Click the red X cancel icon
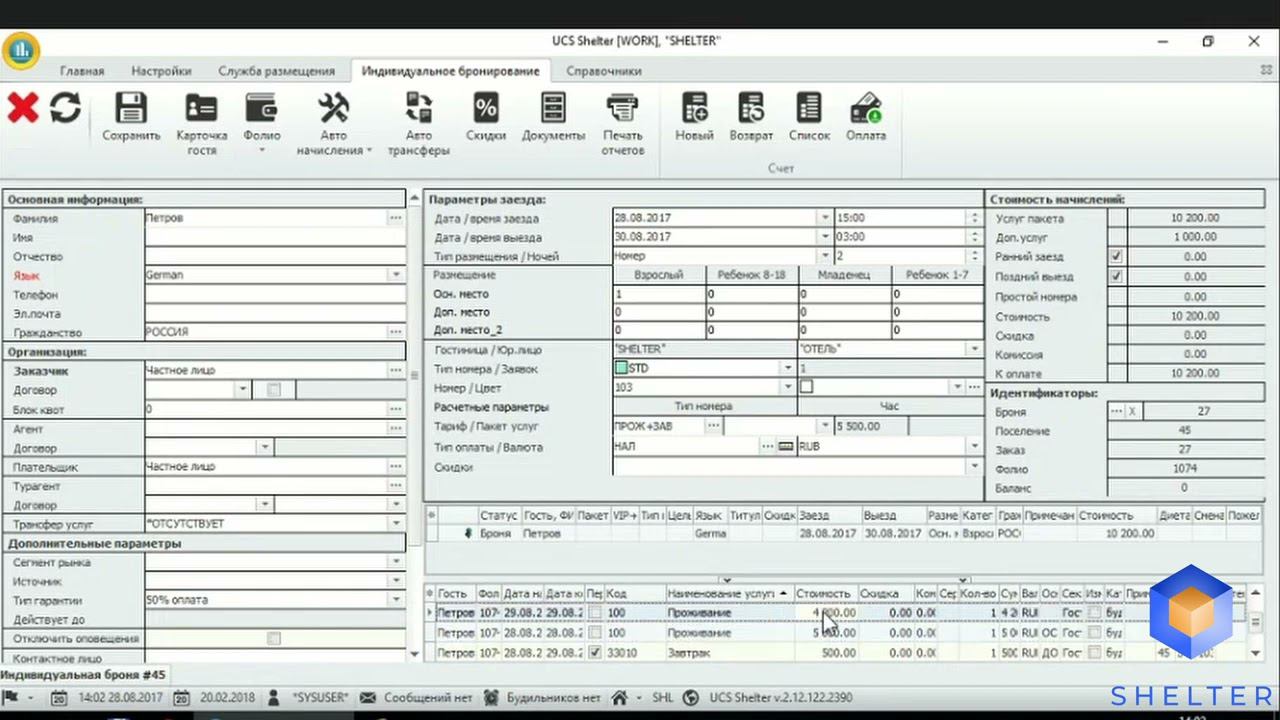1280x720 pixels. (22, 108)
